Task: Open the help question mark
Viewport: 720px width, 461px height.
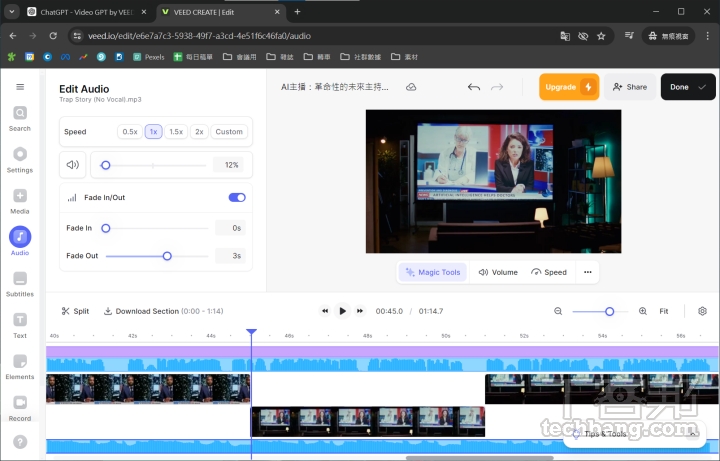Action: 20,442
